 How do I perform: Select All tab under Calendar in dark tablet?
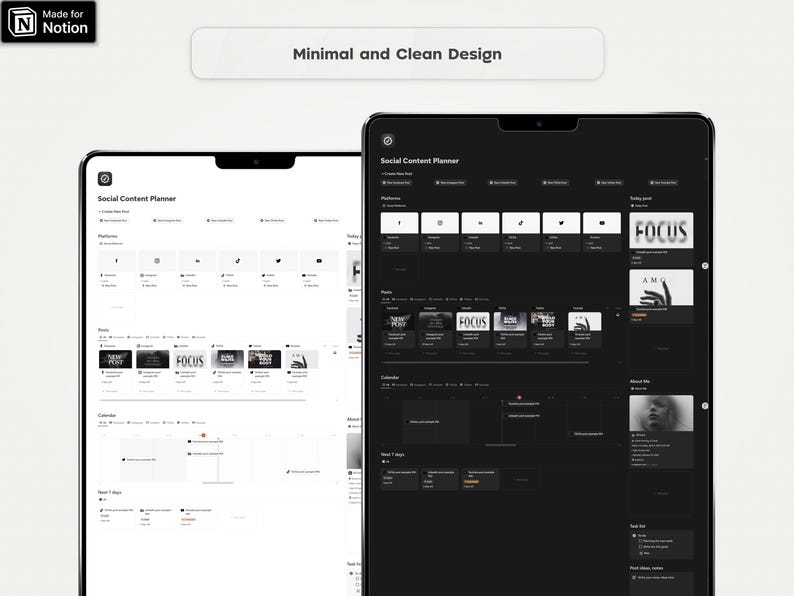pos(386,385)
